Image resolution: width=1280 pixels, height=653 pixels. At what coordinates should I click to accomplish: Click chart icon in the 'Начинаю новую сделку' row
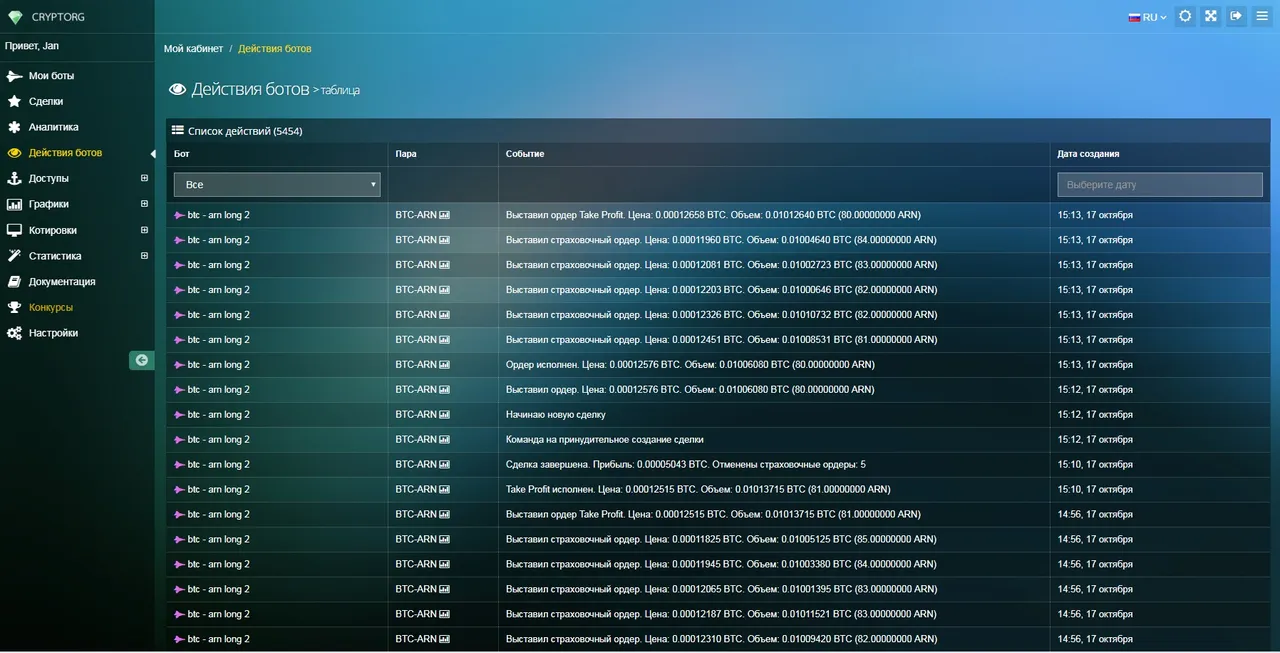445,414
